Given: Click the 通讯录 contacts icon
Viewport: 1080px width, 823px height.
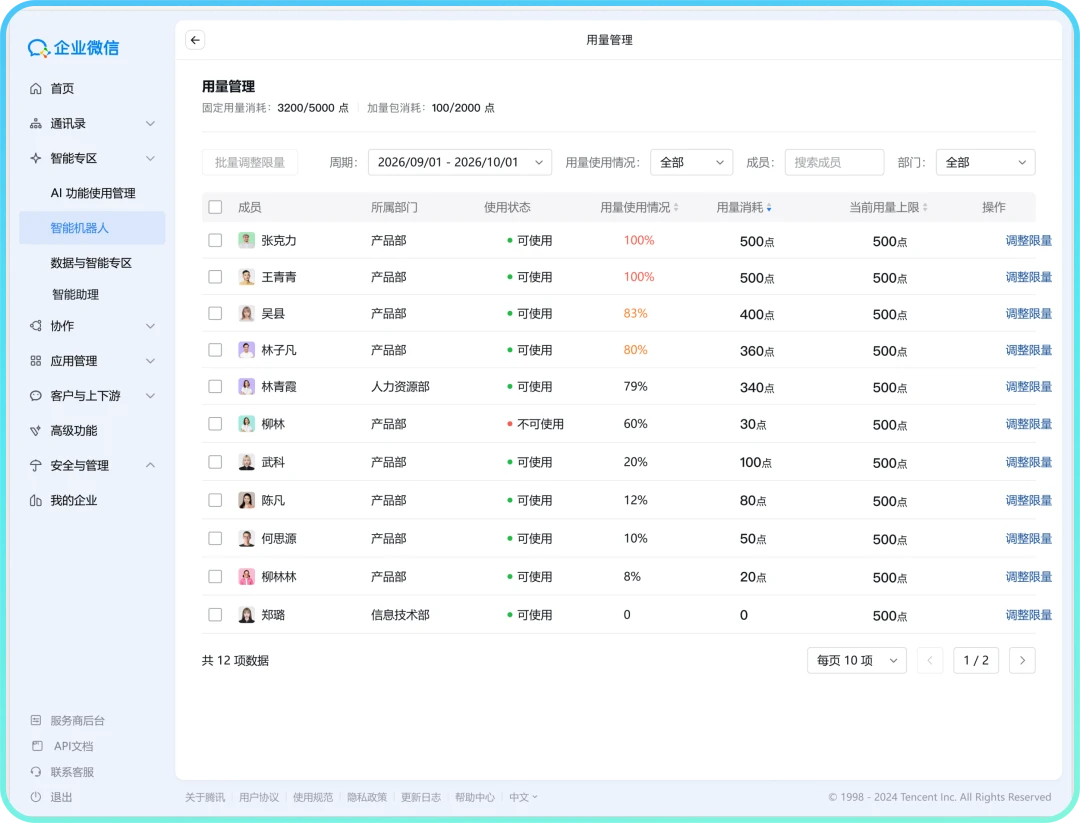Looking at the screenshot, I should click(x=36, y=123).
